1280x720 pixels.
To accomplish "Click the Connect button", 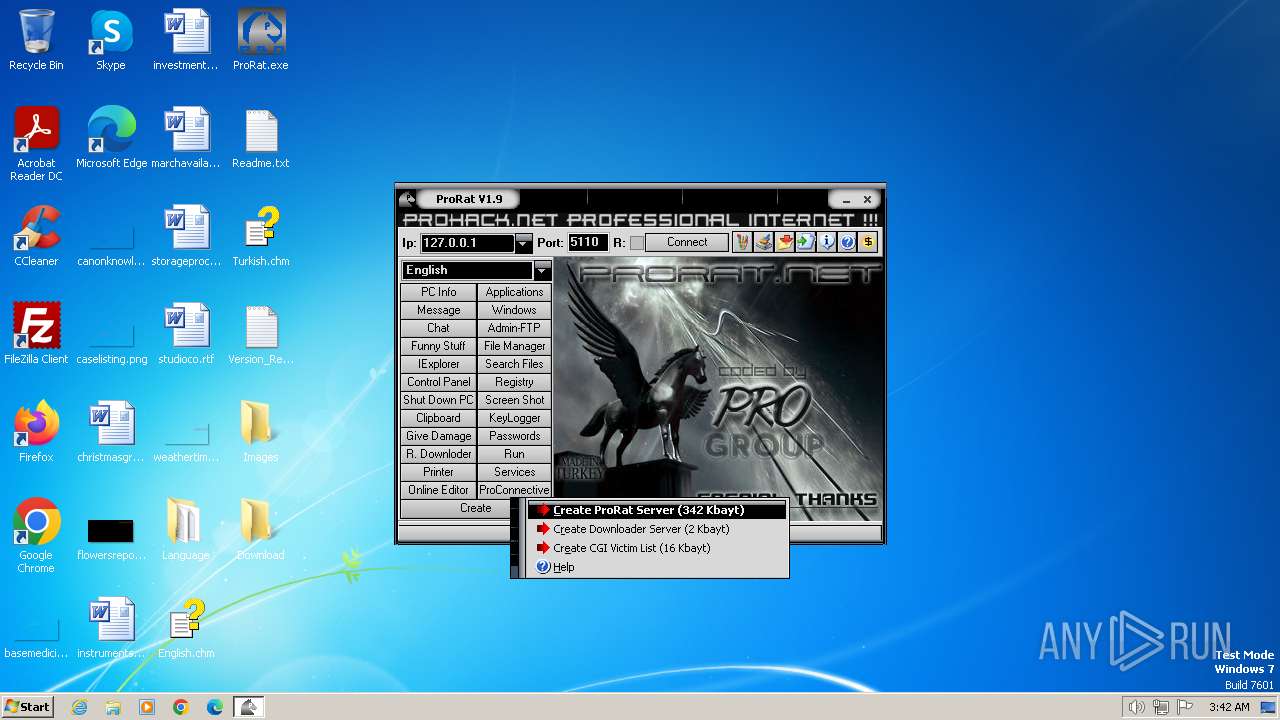I will pos(687,242).
